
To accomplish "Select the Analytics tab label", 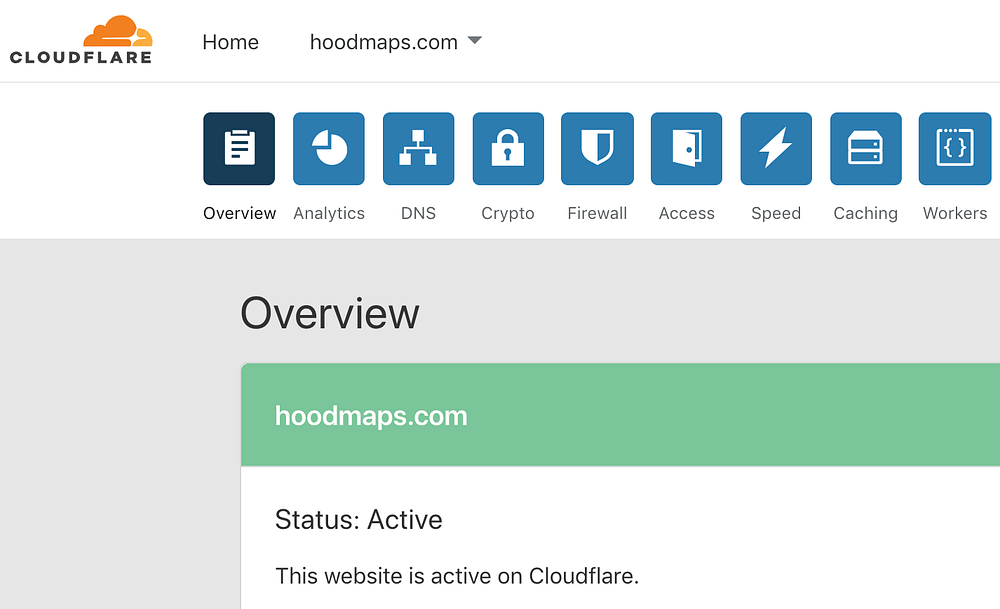I will [x=329, y=213].
